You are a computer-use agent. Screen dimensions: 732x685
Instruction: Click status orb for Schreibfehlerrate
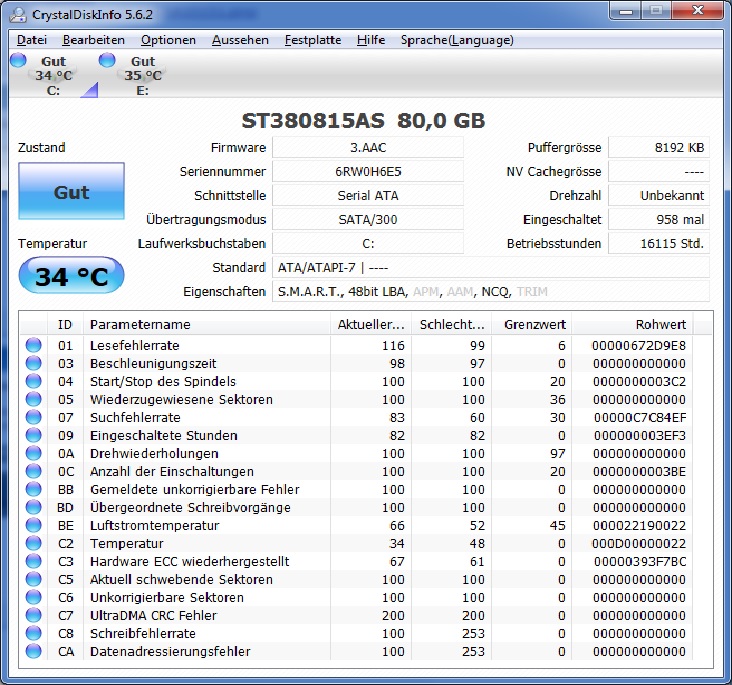click(33, 633)
